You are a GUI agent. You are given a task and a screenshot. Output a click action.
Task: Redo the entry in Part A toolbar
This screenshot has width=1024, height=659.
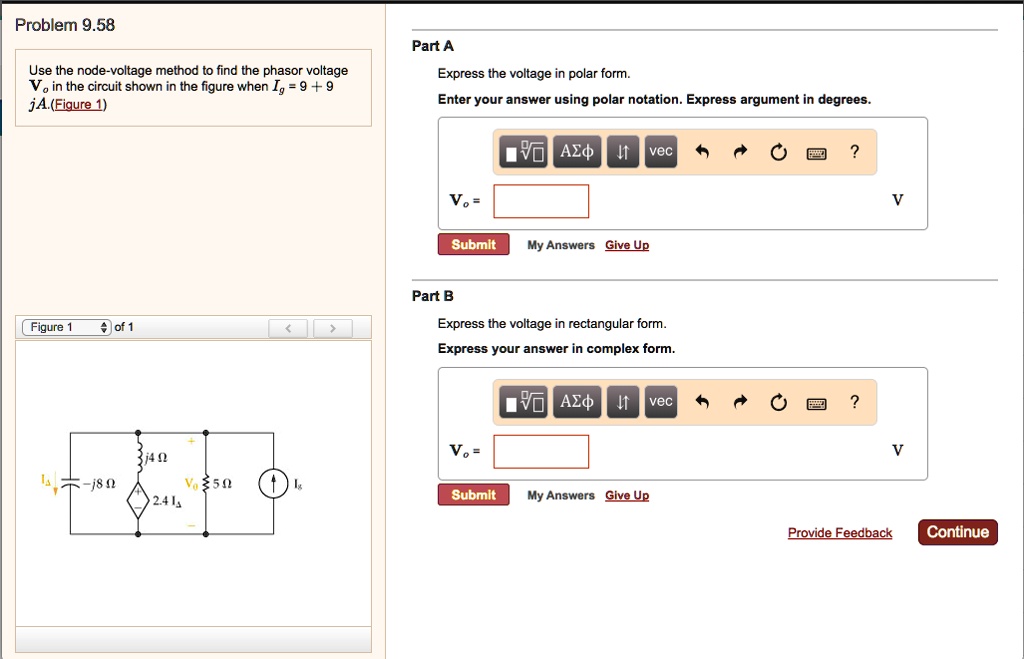[740, 151]
